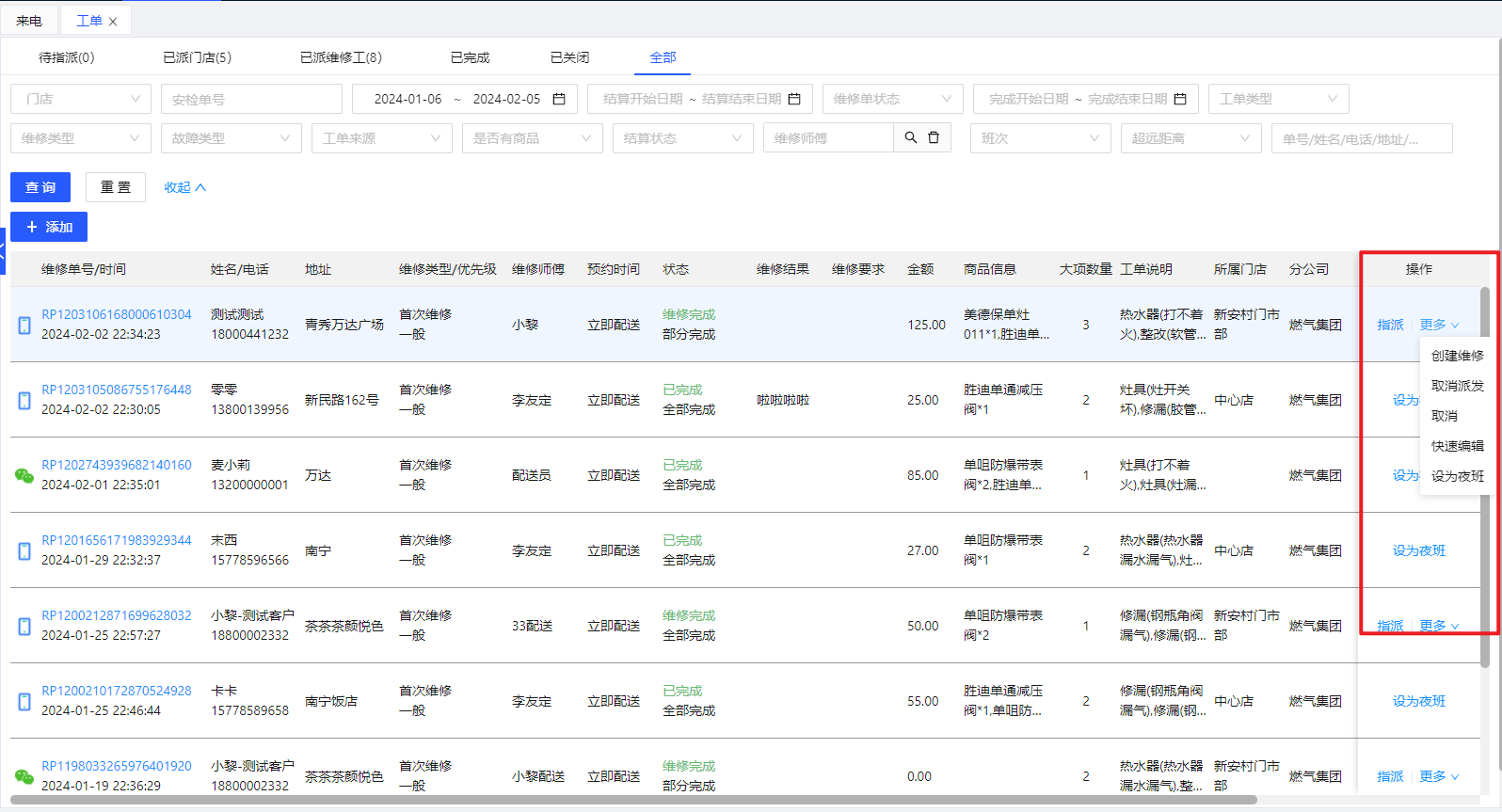The width and height of the screenshot is (1502, 812).
Task: Click the phone icon for order RP1201656171983929344
Action: pyautogui.click(x=24, y=550)
